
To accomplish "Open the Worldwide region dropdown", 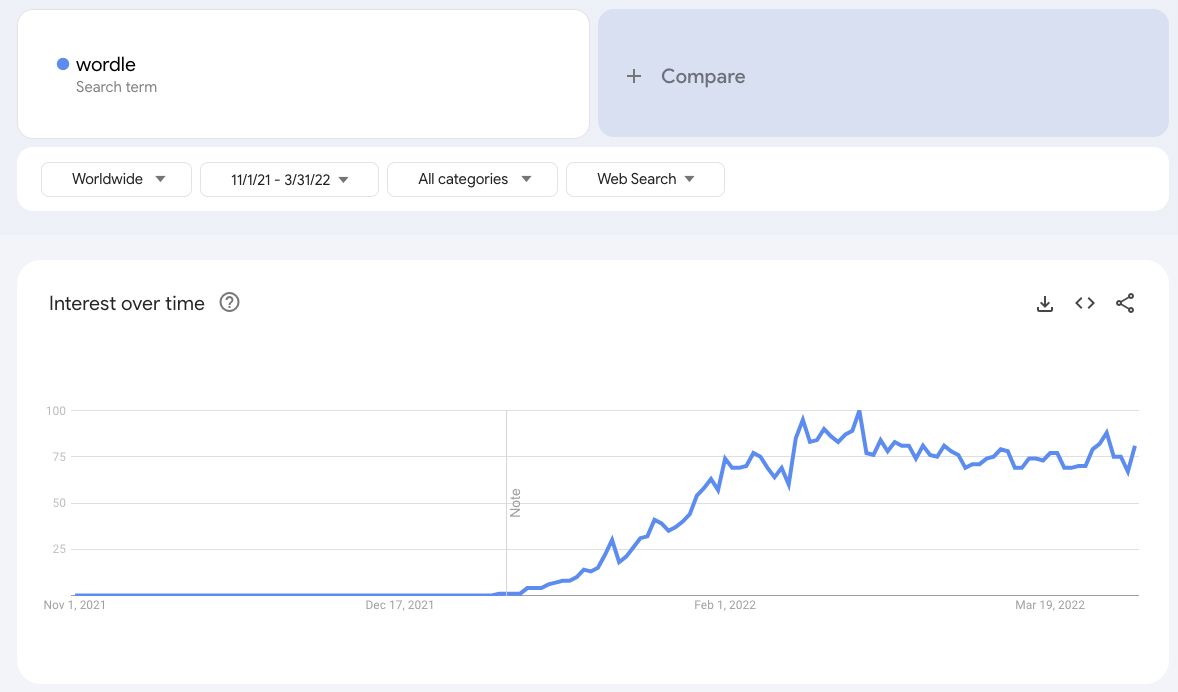I will (x=116, y=180).
